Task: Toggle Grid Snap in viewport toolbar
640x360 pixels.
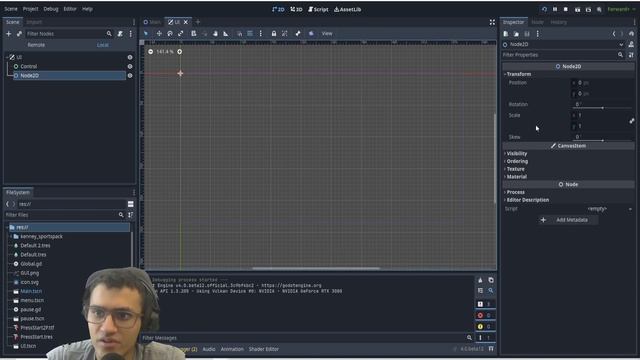Action: pyautogui.click(x=250, y=33)
